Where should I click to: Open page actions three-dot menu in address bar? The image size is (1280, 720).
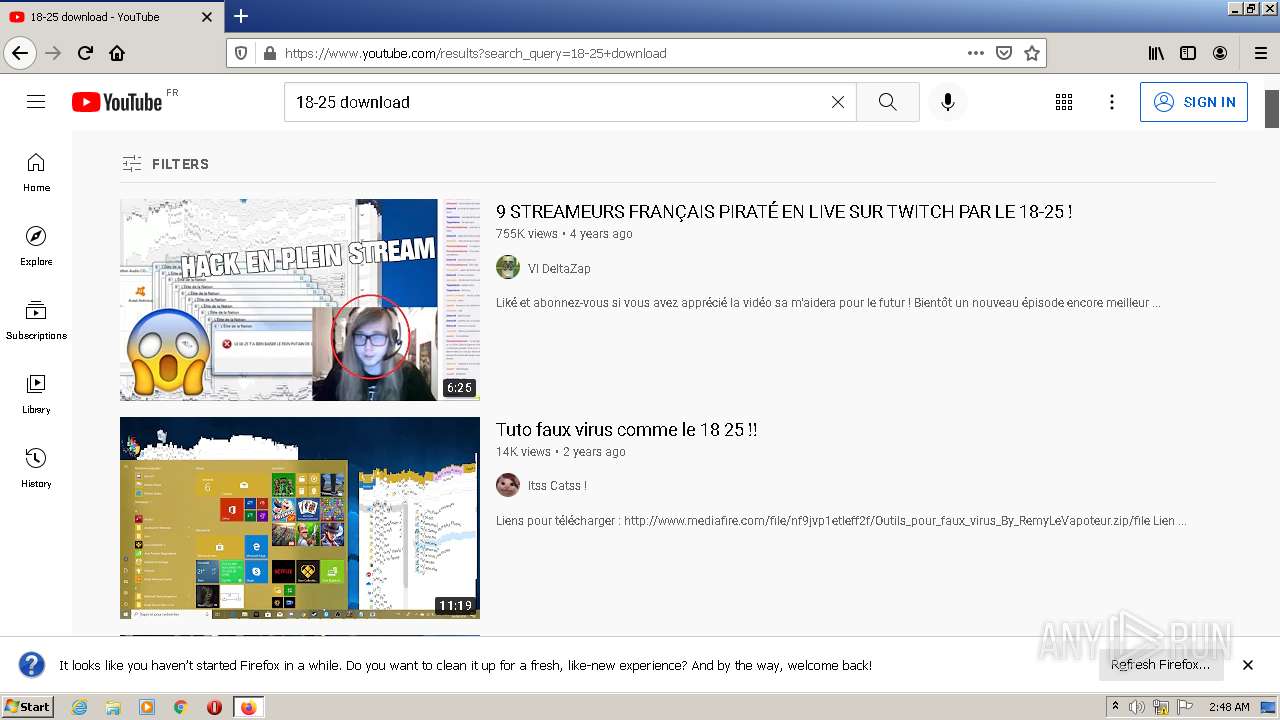point(976,53)
